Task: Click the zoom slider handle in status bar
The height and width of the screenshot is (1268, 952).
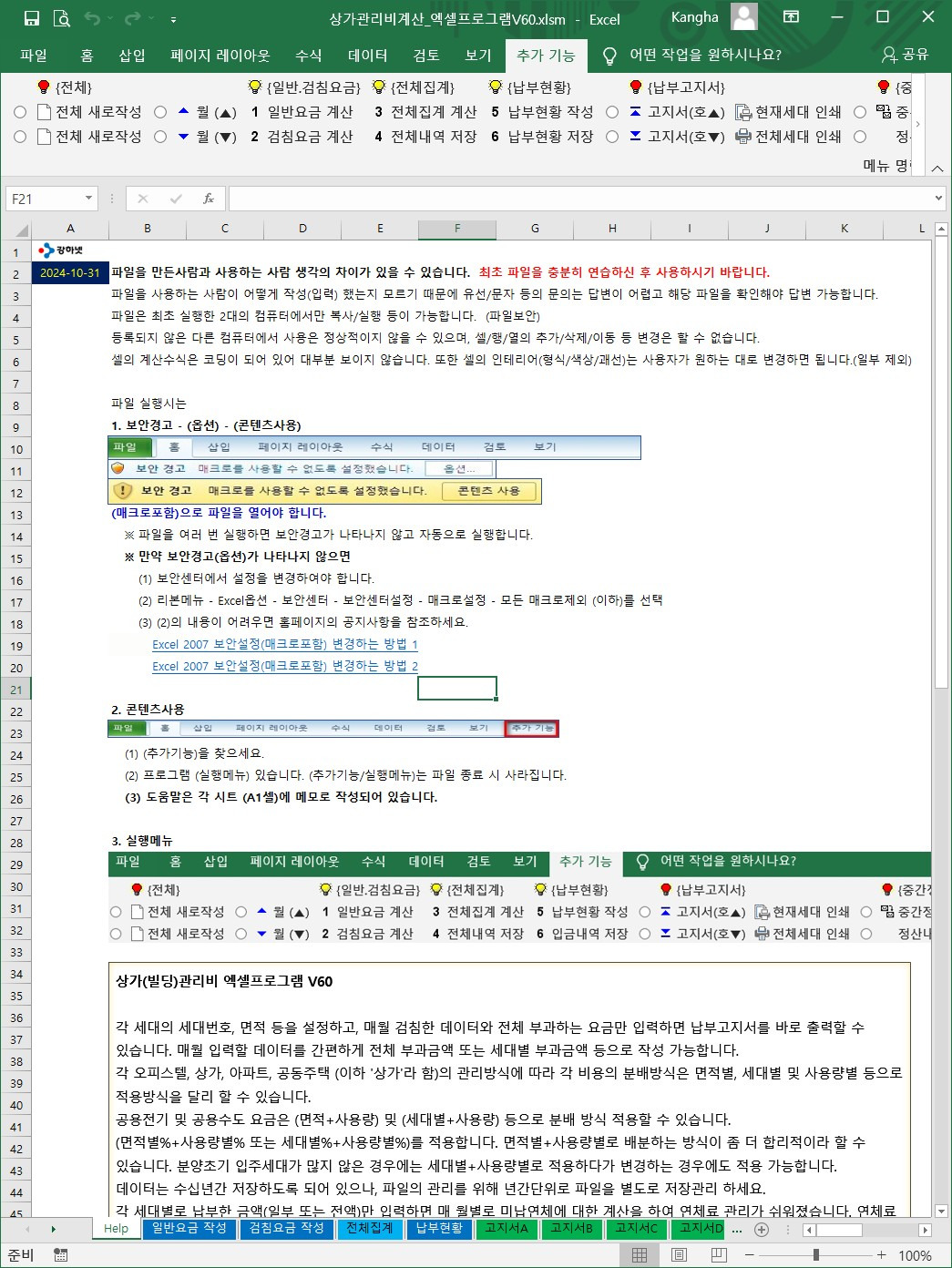Action: tap(815, 1255)
